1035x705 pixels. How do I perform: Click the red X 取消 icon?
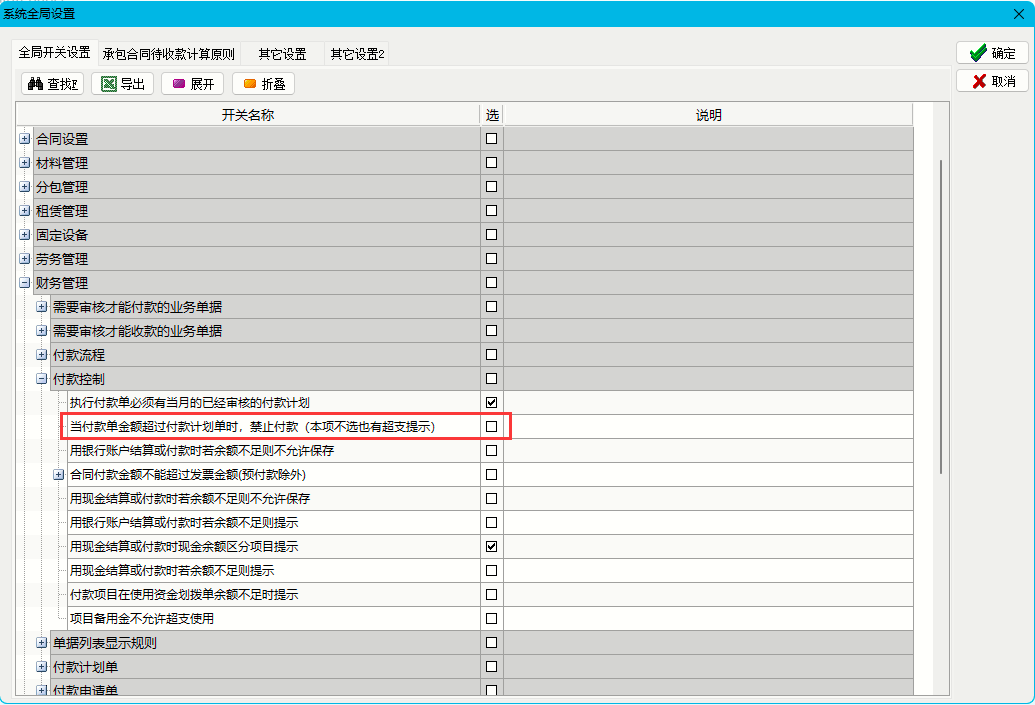(x=977, y=81)
